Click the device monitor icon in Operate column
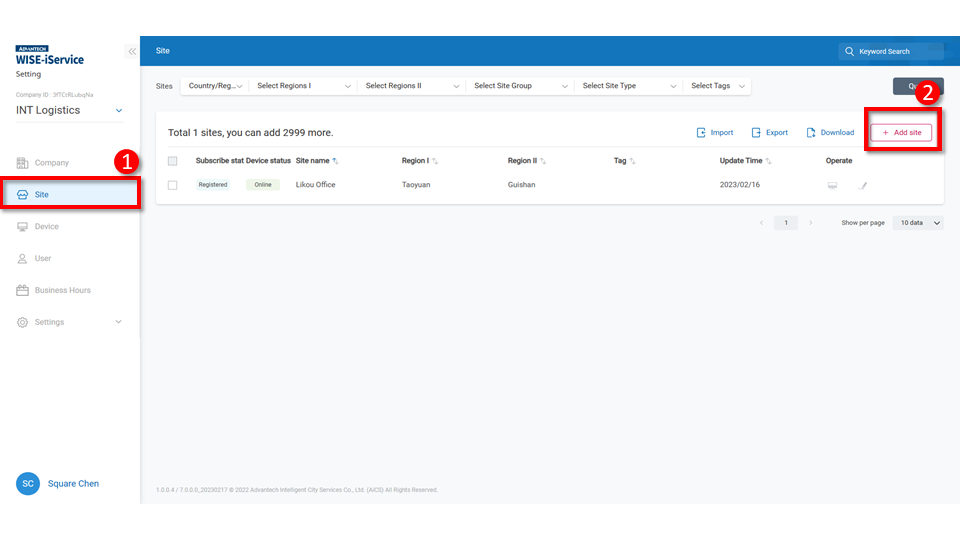The height and width of the screenshot is (540, 960). 831,185
